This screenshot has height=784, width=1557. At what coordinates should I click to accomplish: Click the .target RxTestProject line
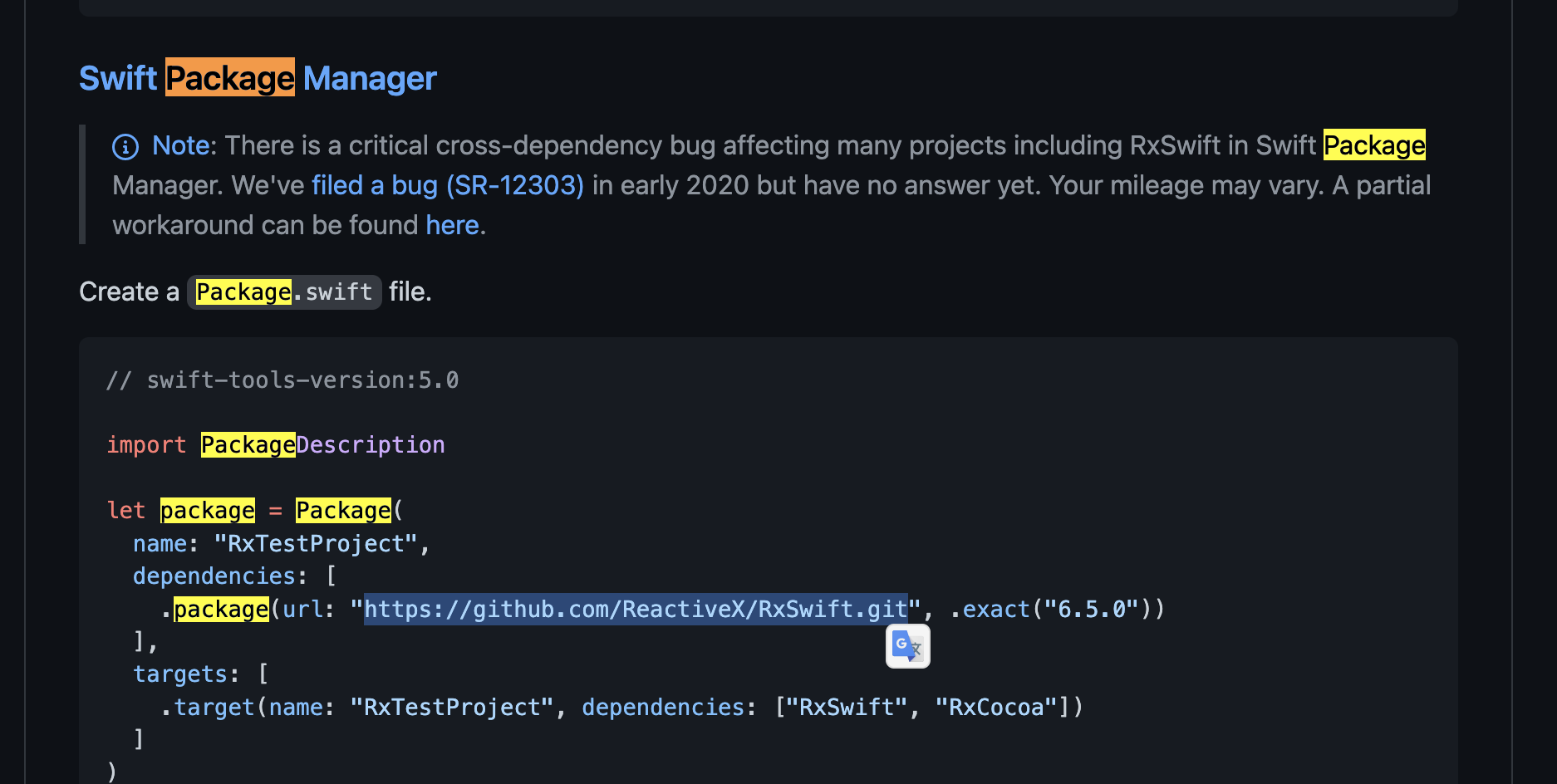coord(621,708)
